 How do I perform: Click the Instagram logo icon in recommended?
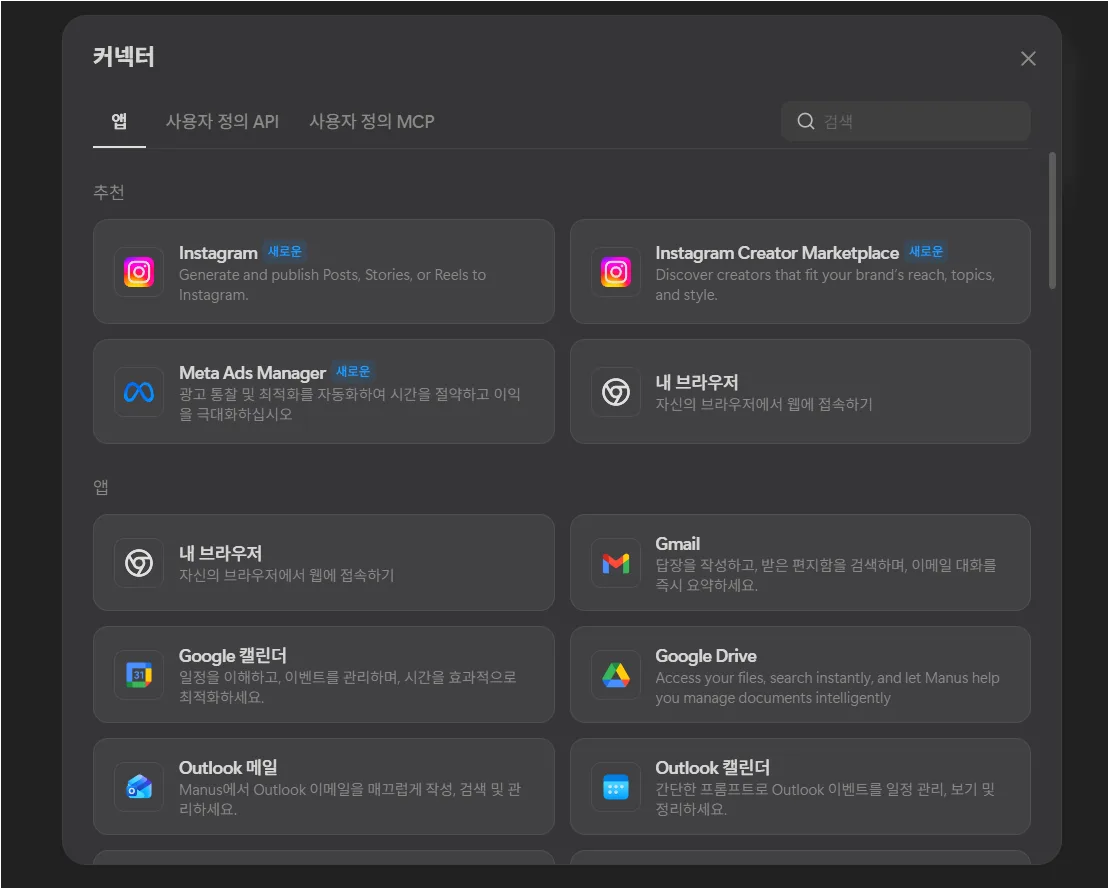[139, 272]
